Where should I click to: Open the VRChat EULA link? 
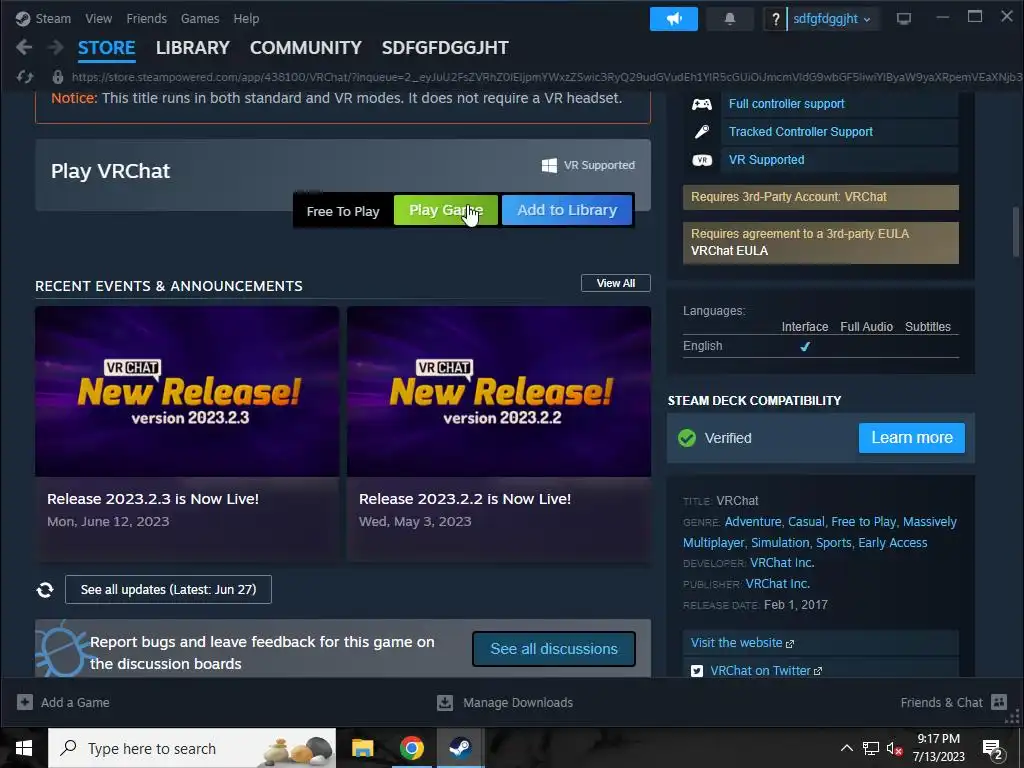pyautogui.click(x=729, y=251)
